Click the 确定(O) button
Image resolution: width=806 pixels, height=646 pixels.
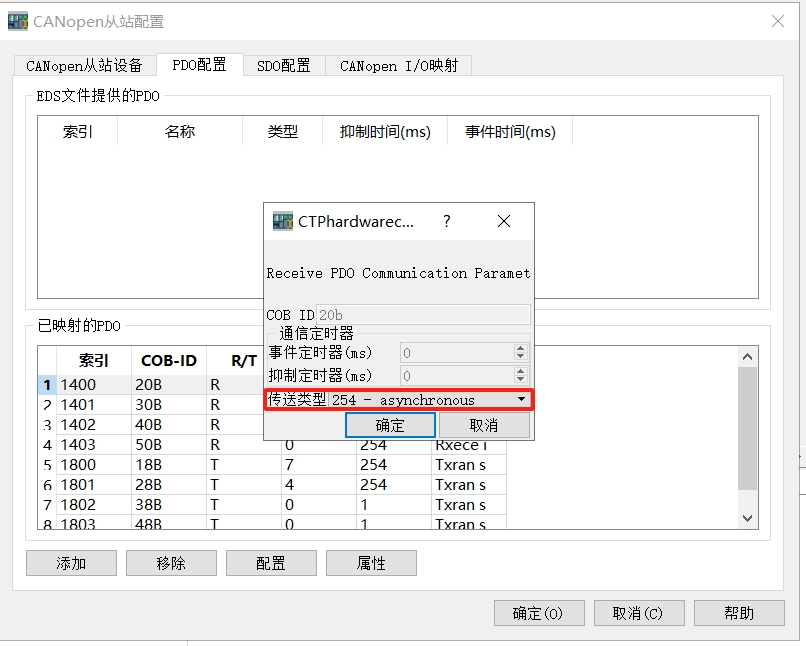[x=539, y=613]
